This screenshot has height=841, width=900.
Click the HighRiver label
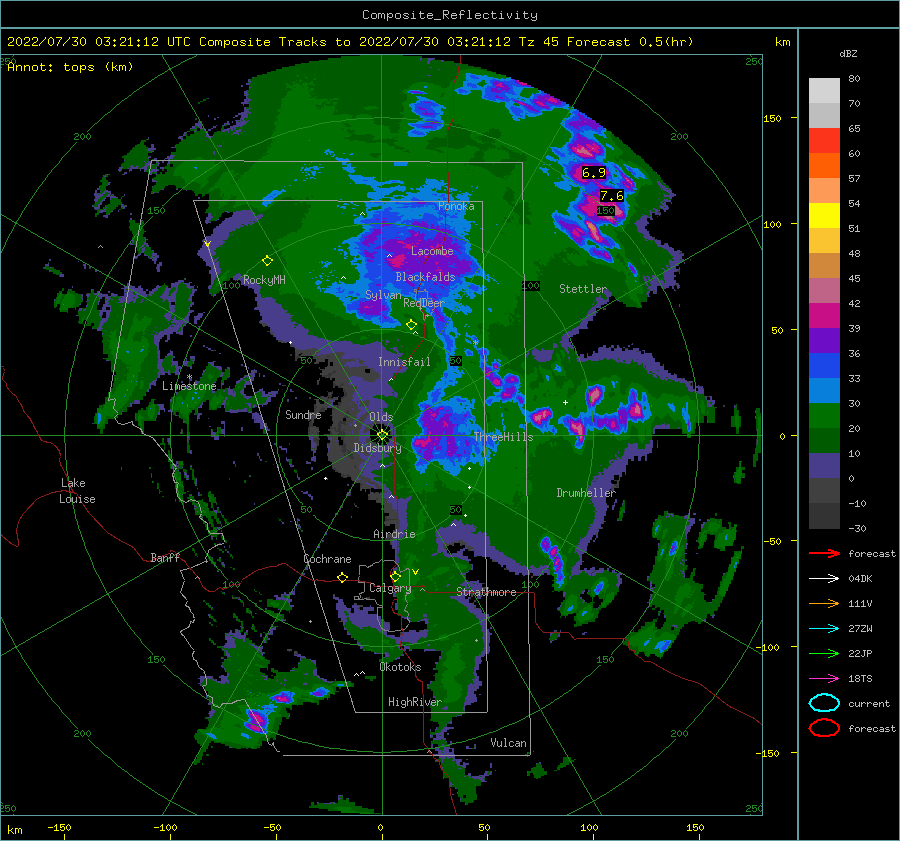(x=415, y=702)
